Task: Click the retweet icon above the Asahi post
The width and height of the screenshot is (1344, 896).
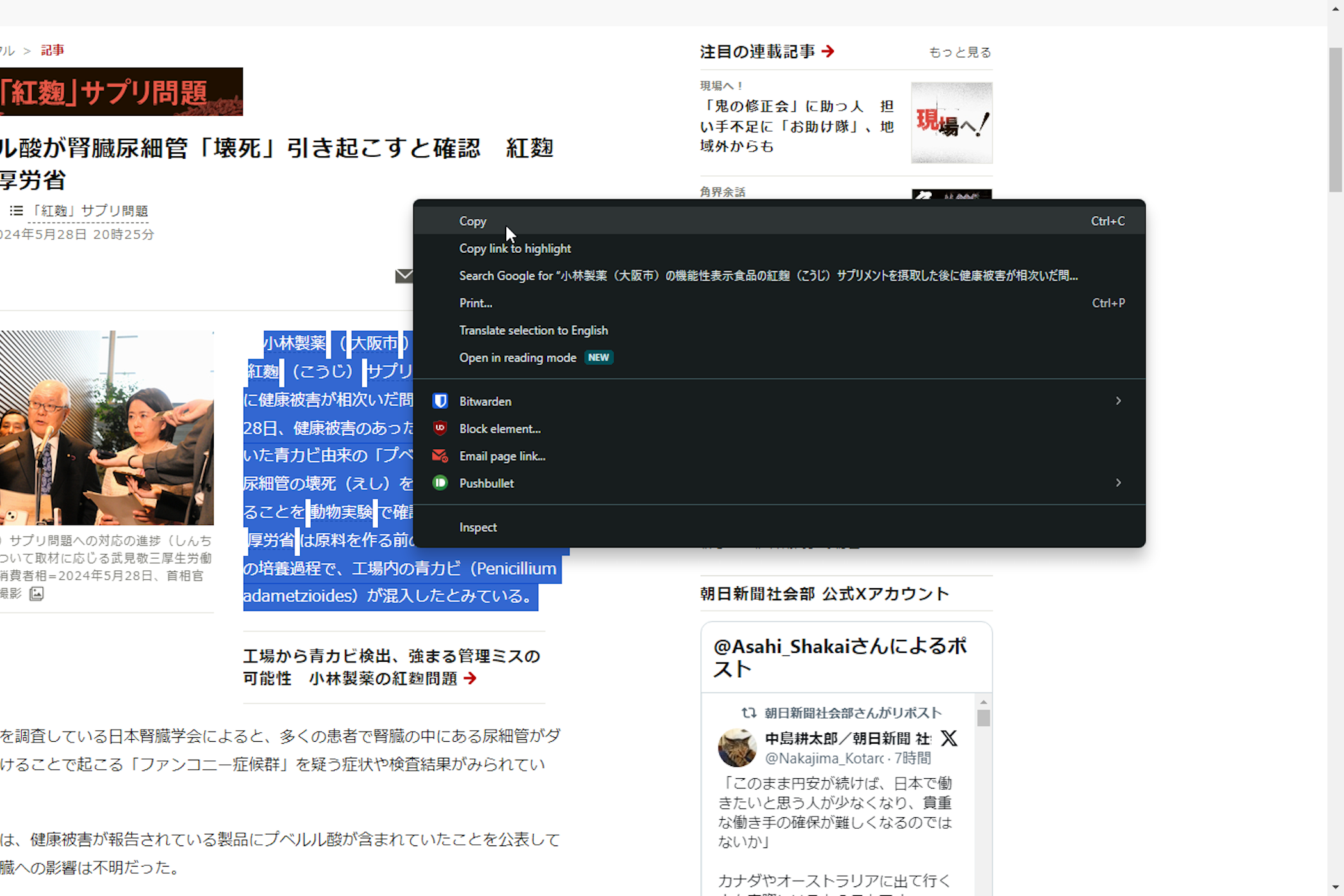Action: click(749, 712)
